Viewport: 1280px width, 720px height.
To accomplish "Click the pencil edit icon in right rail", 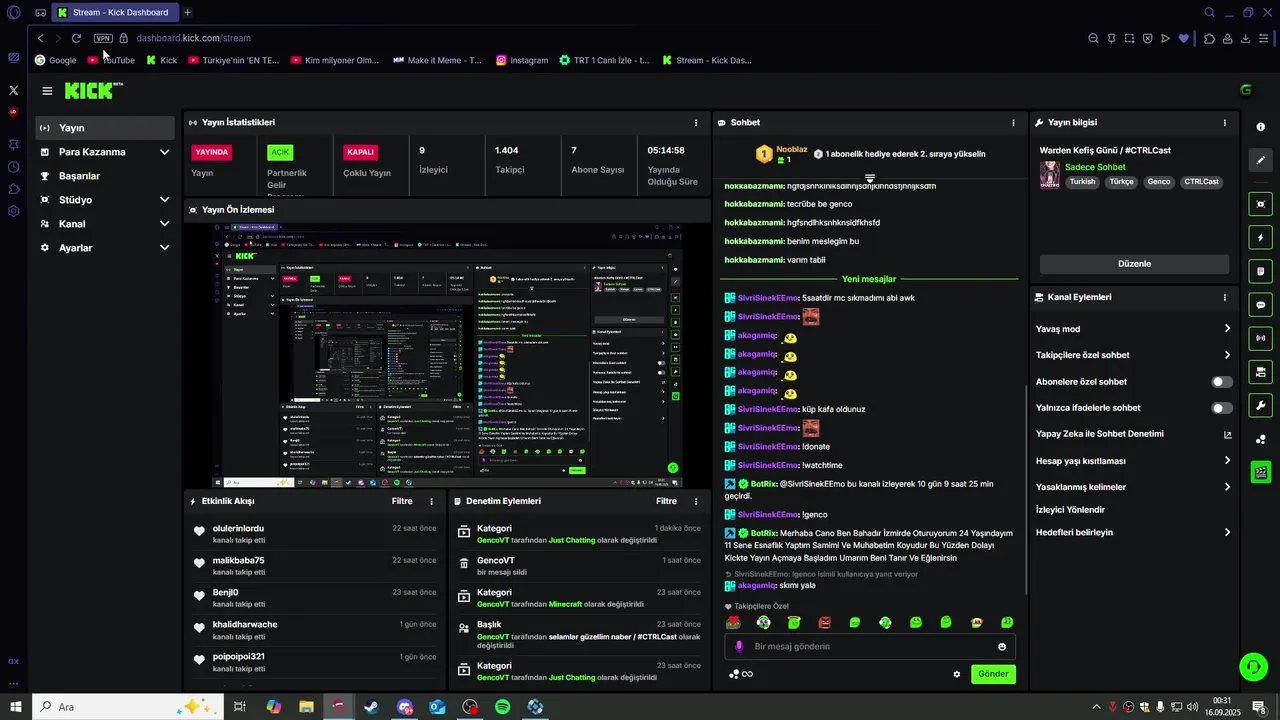I will click(1260, 160).
